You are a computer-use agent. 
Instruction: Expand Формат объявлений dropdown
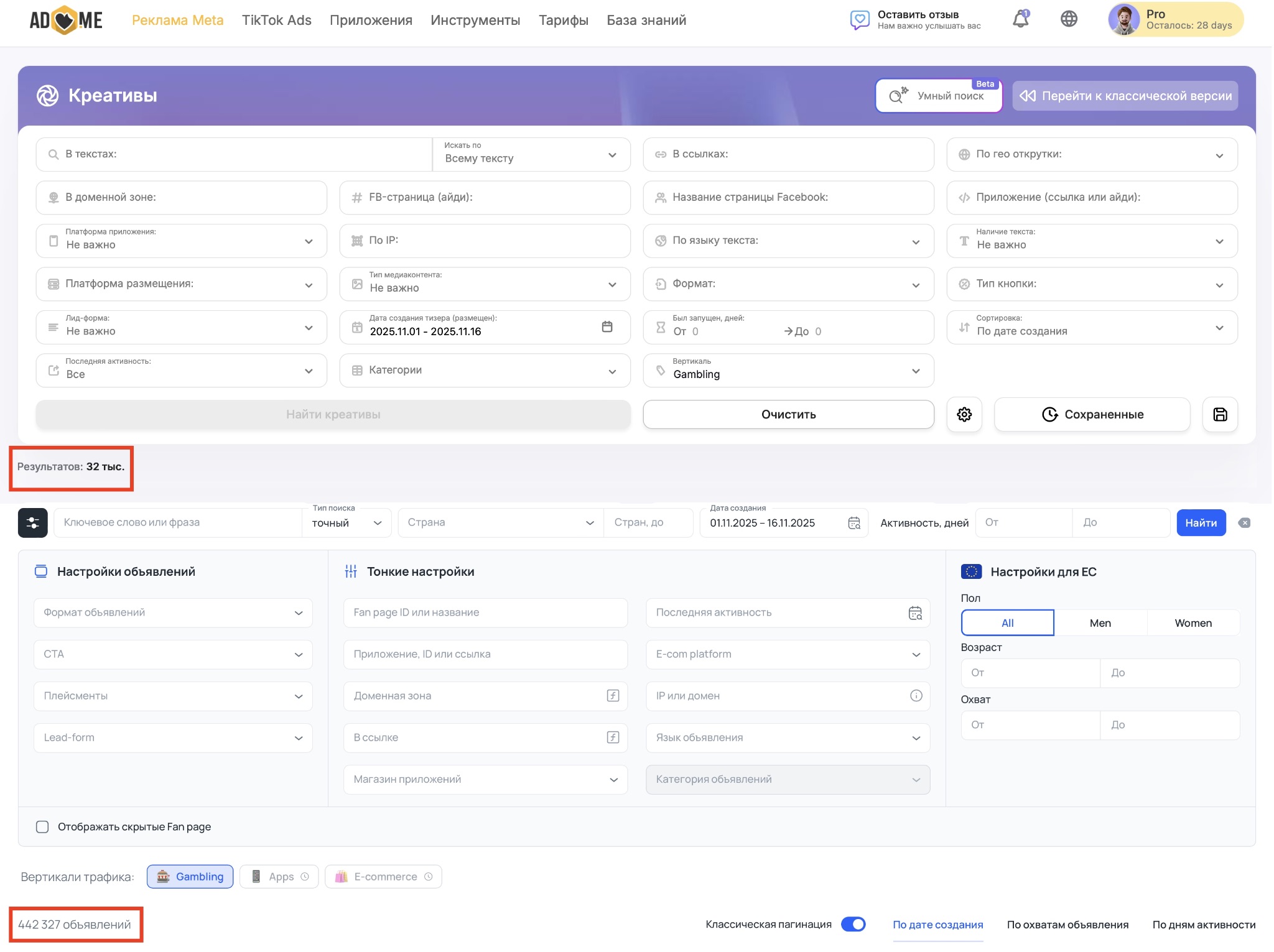[x=173, y=613]
